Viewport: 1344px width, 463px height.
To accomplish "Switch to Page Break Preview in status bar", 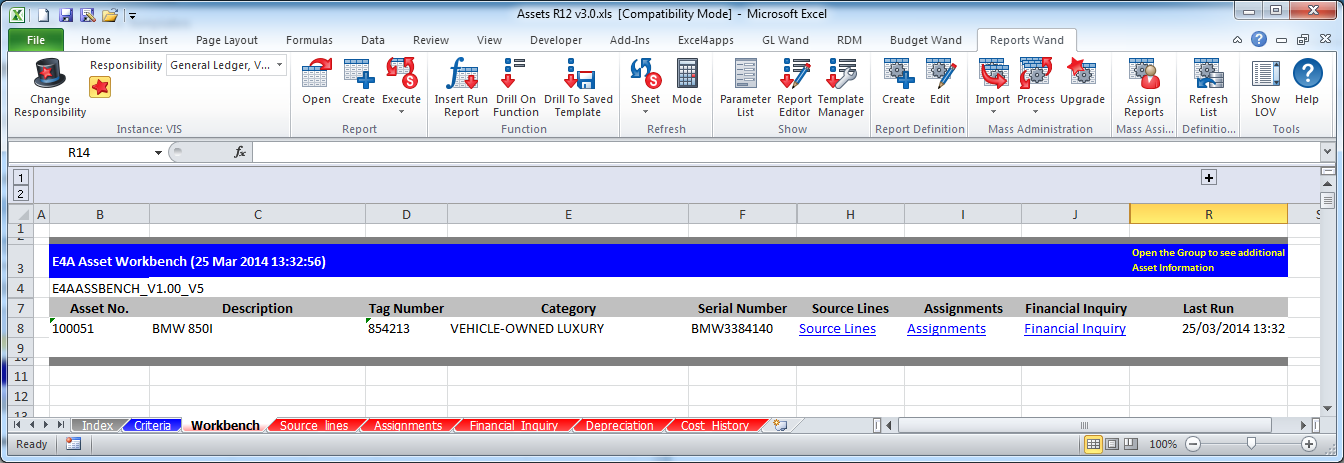I will click(1131, 444).
